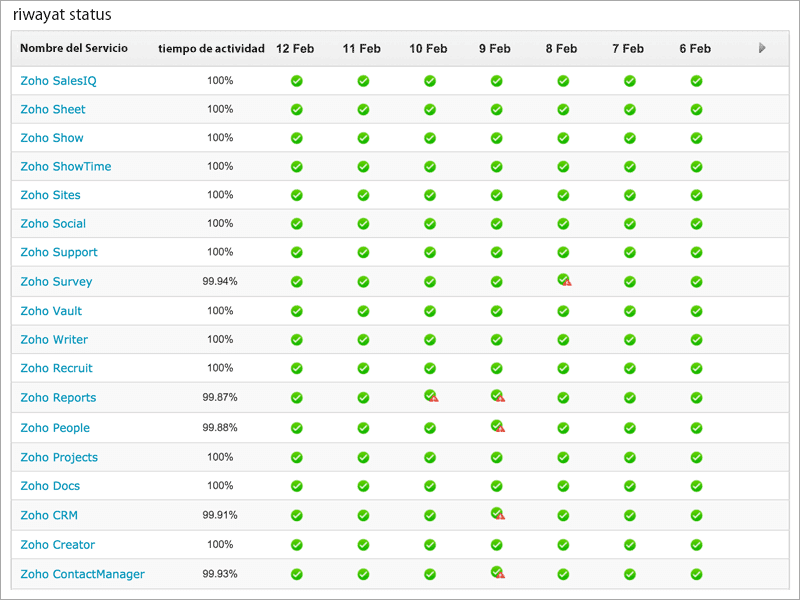Click the incident warning icon for Zoho Survey on 8 Feb
Viewport: 800px width, 600px height.
point(563,282)
